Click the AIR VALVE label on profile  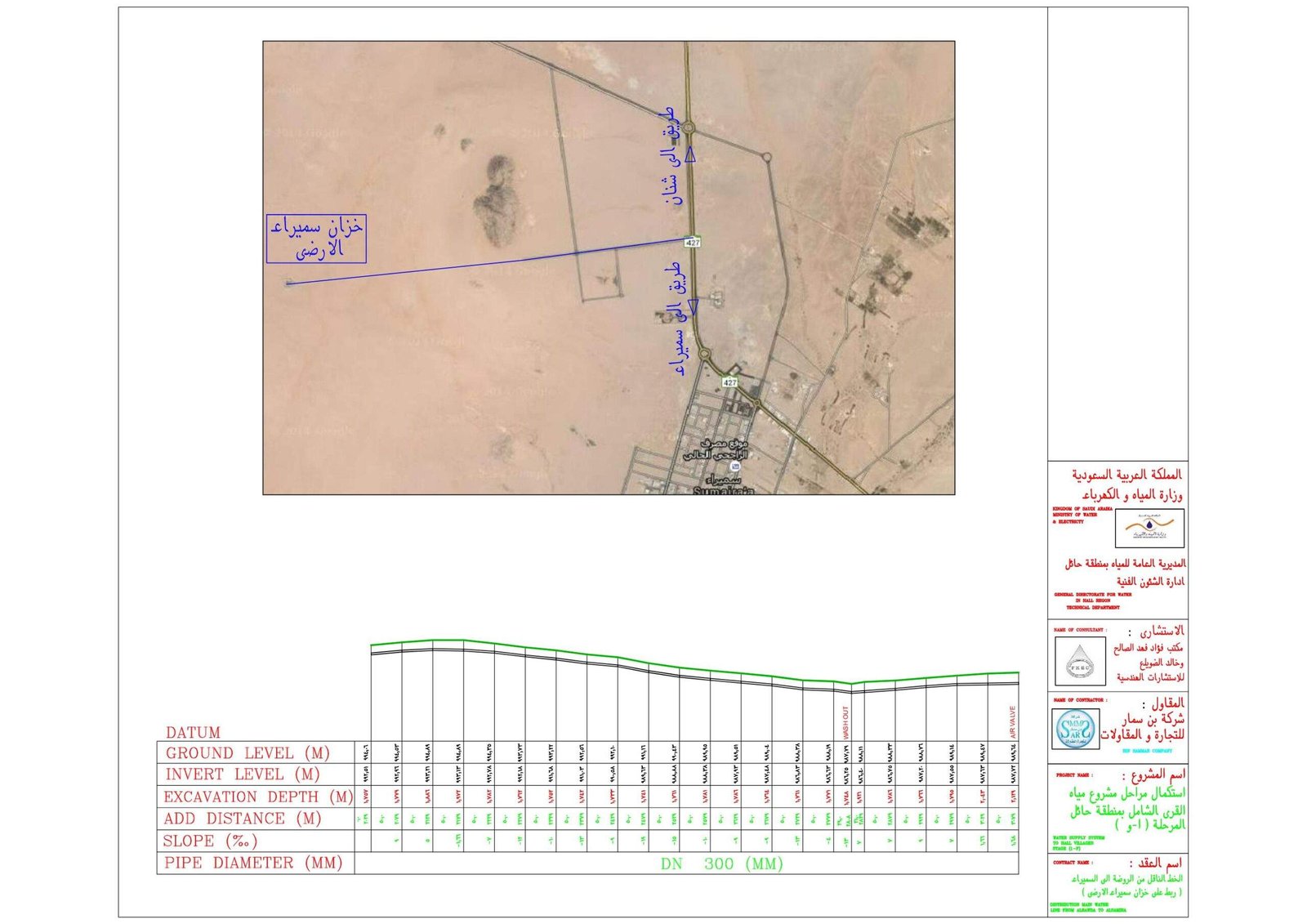coord(1013,722)
